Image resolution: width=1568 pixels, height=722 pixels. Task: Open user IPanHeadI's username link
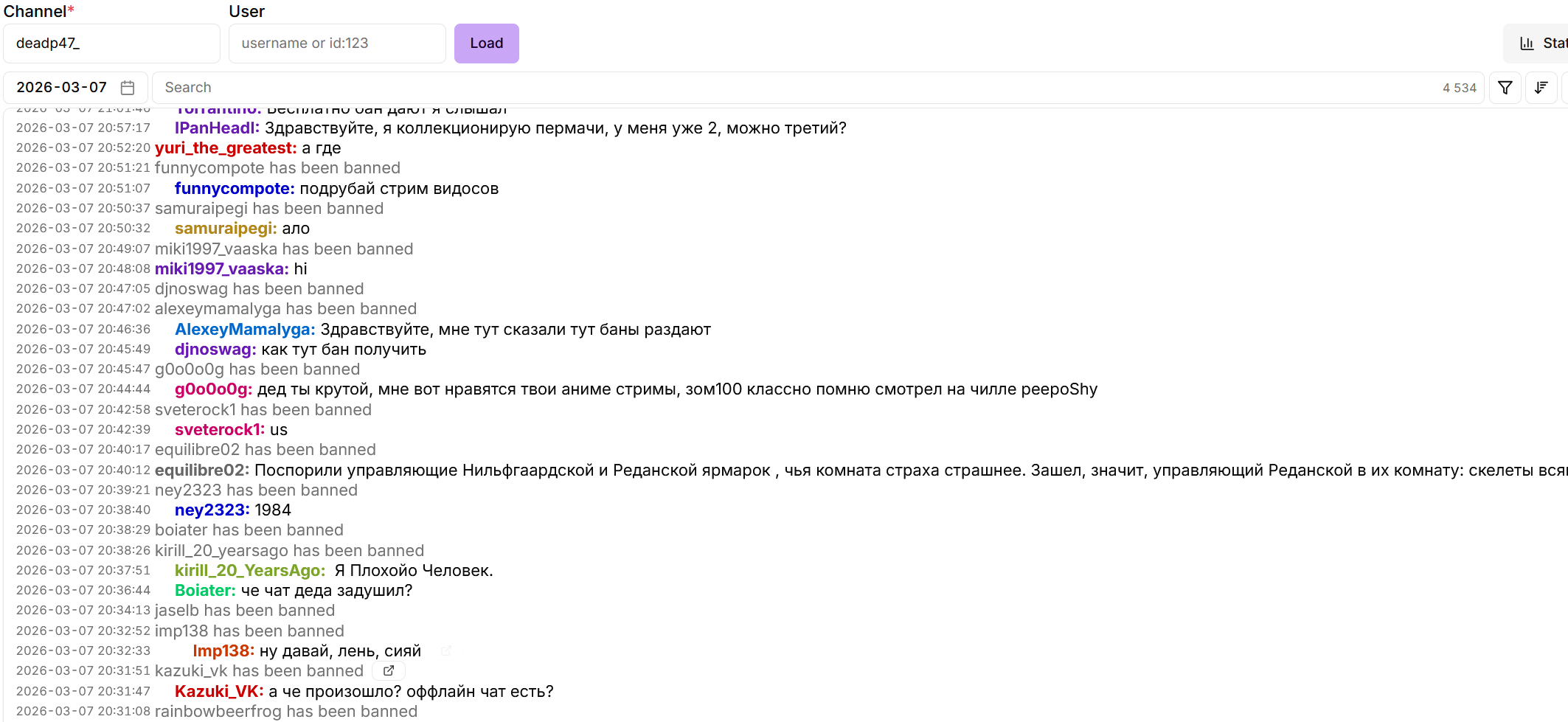coord(217,128)
